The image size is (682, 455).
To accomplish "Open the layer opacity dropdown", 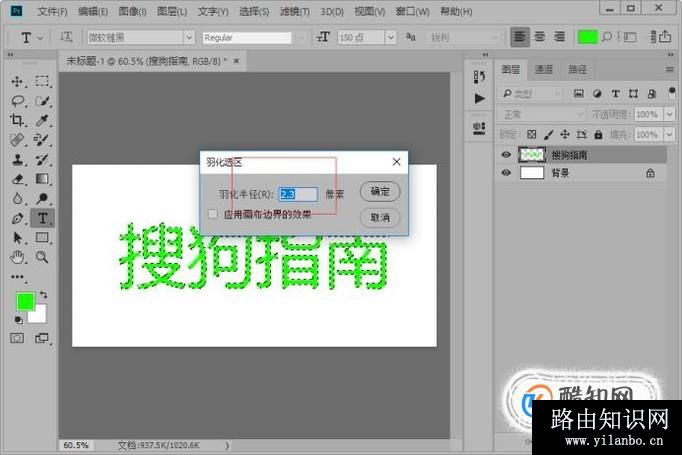I will pyautogui.click(x=669, y=114).
